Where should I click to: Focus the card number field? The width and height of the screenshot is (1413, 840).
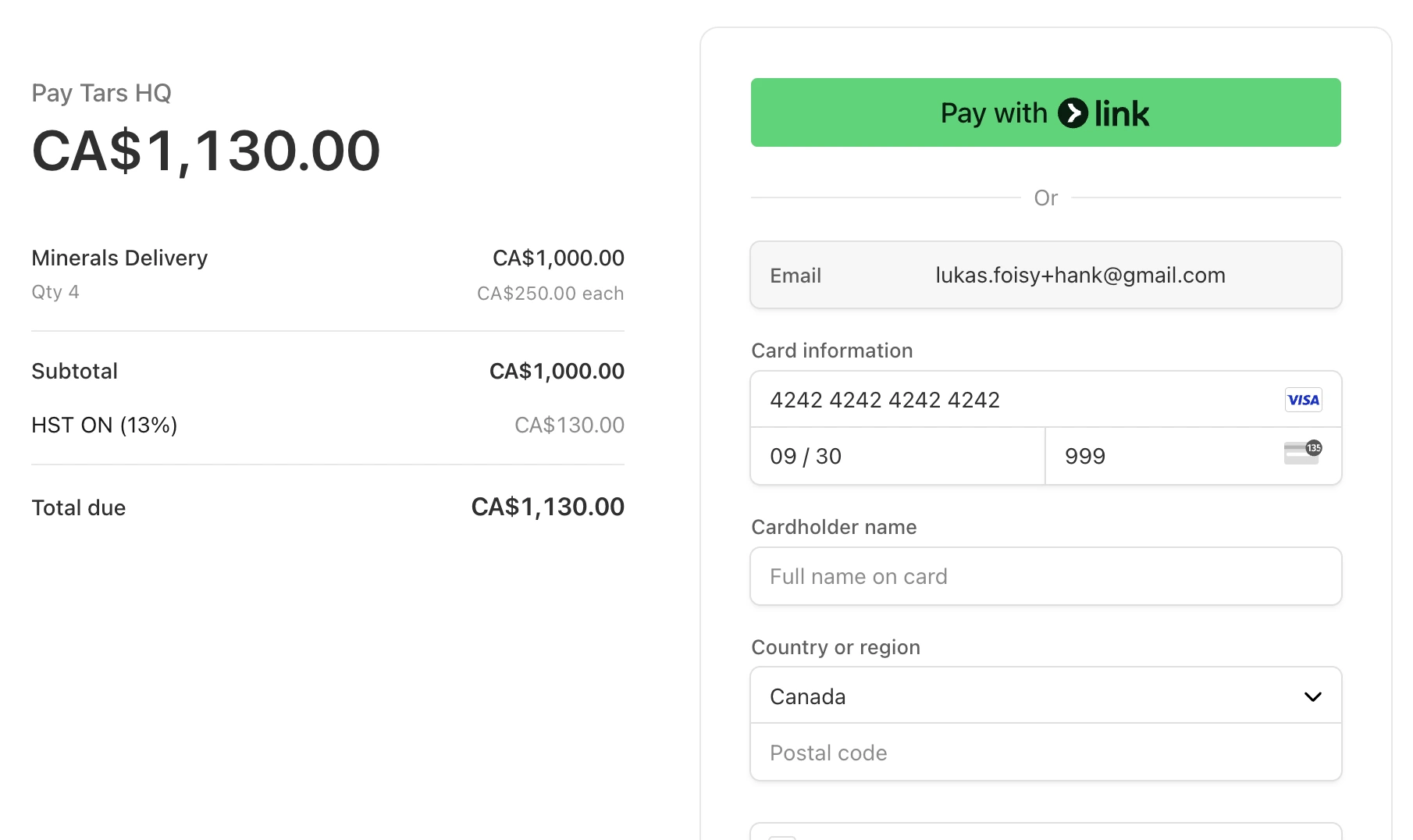tap(1015, 400)
